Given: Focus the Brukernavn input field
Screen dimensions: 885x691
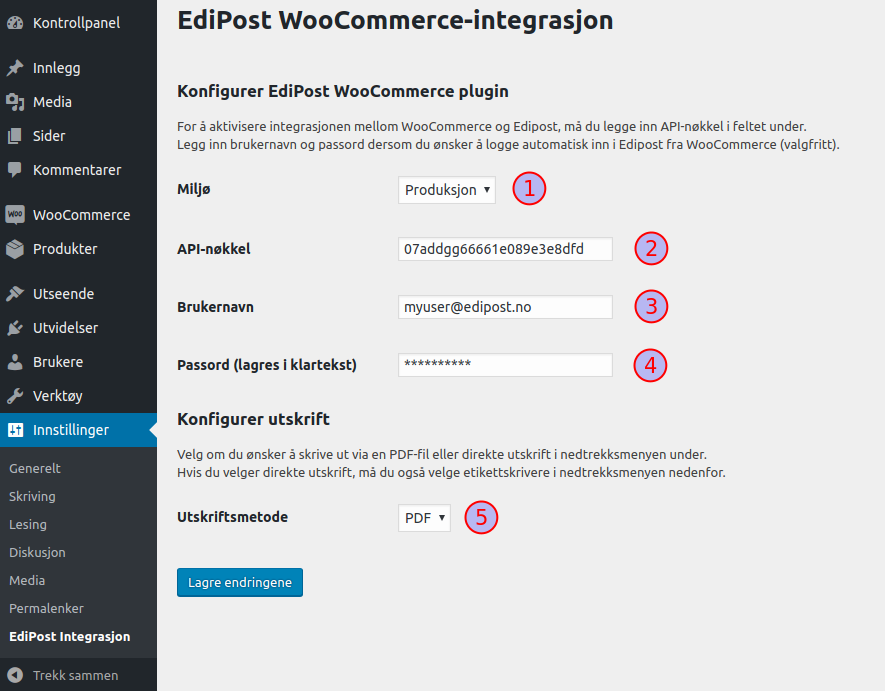Looking at the screenshot, I should 505,307.
